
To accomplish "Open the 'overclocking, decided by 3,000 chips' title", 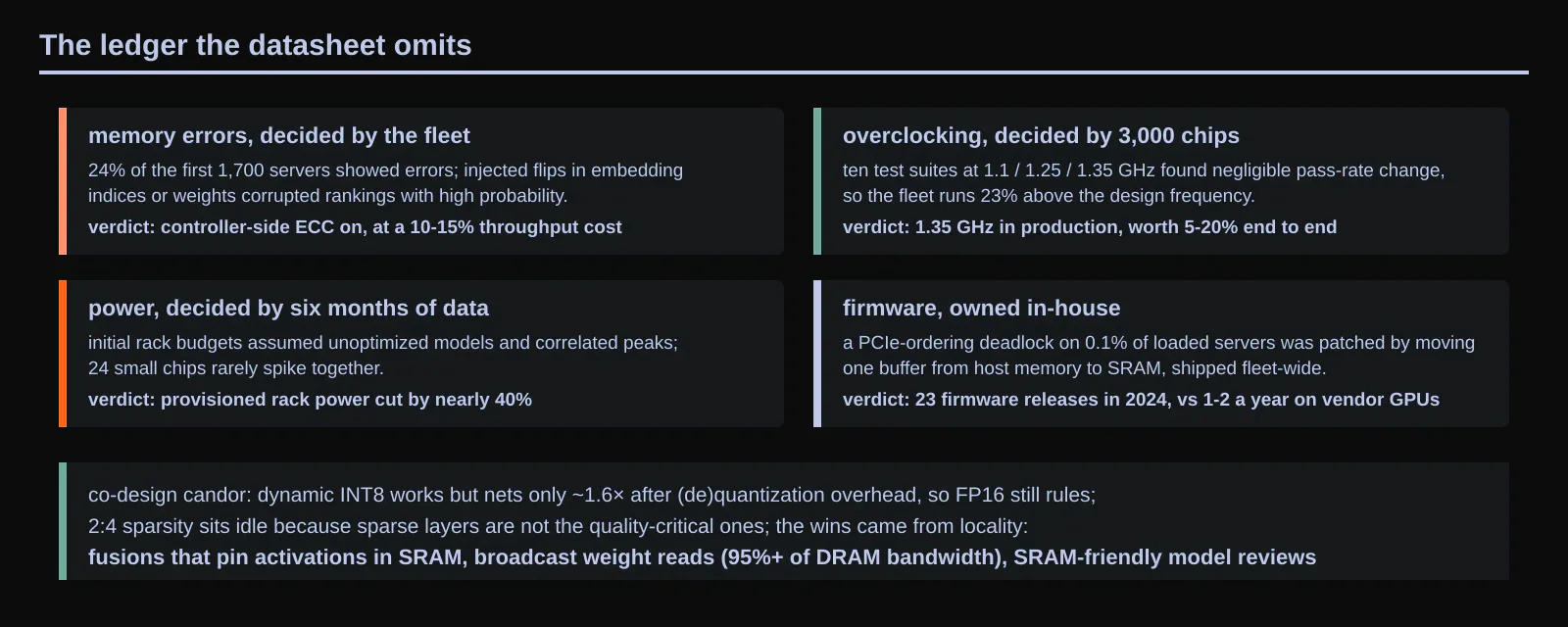I will (x=1041, y=135).
